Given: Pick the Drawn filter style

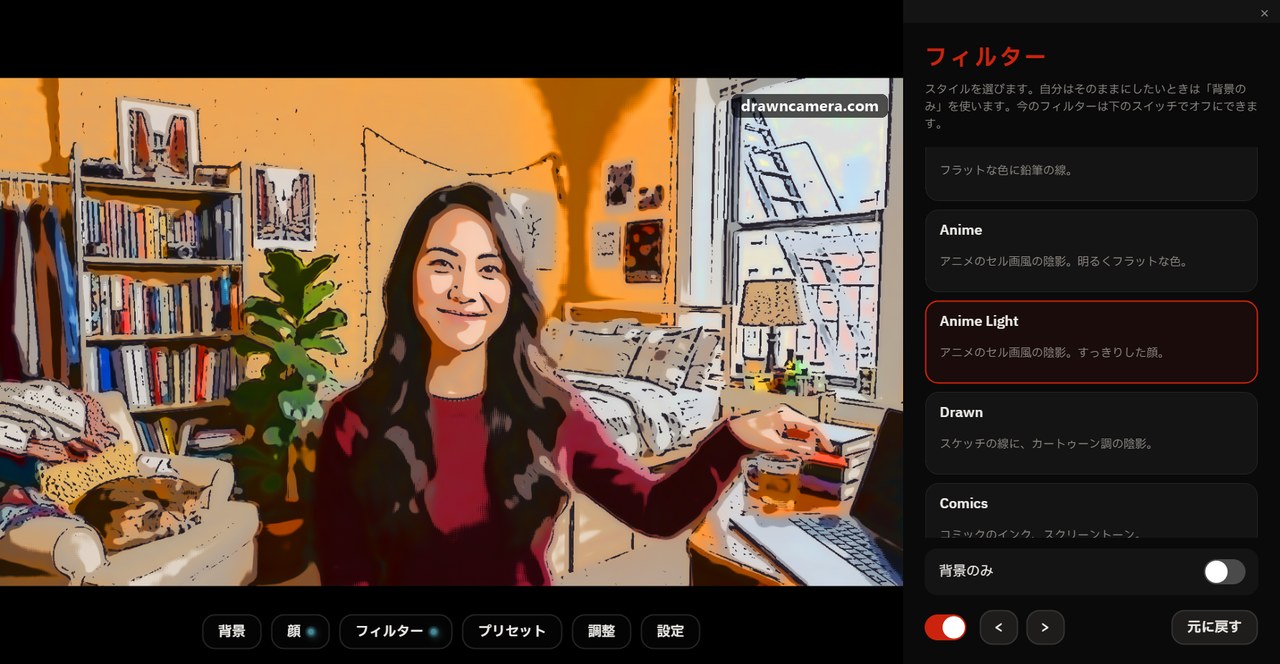Looking at the screenshot, I should (x=1091, y=433).
